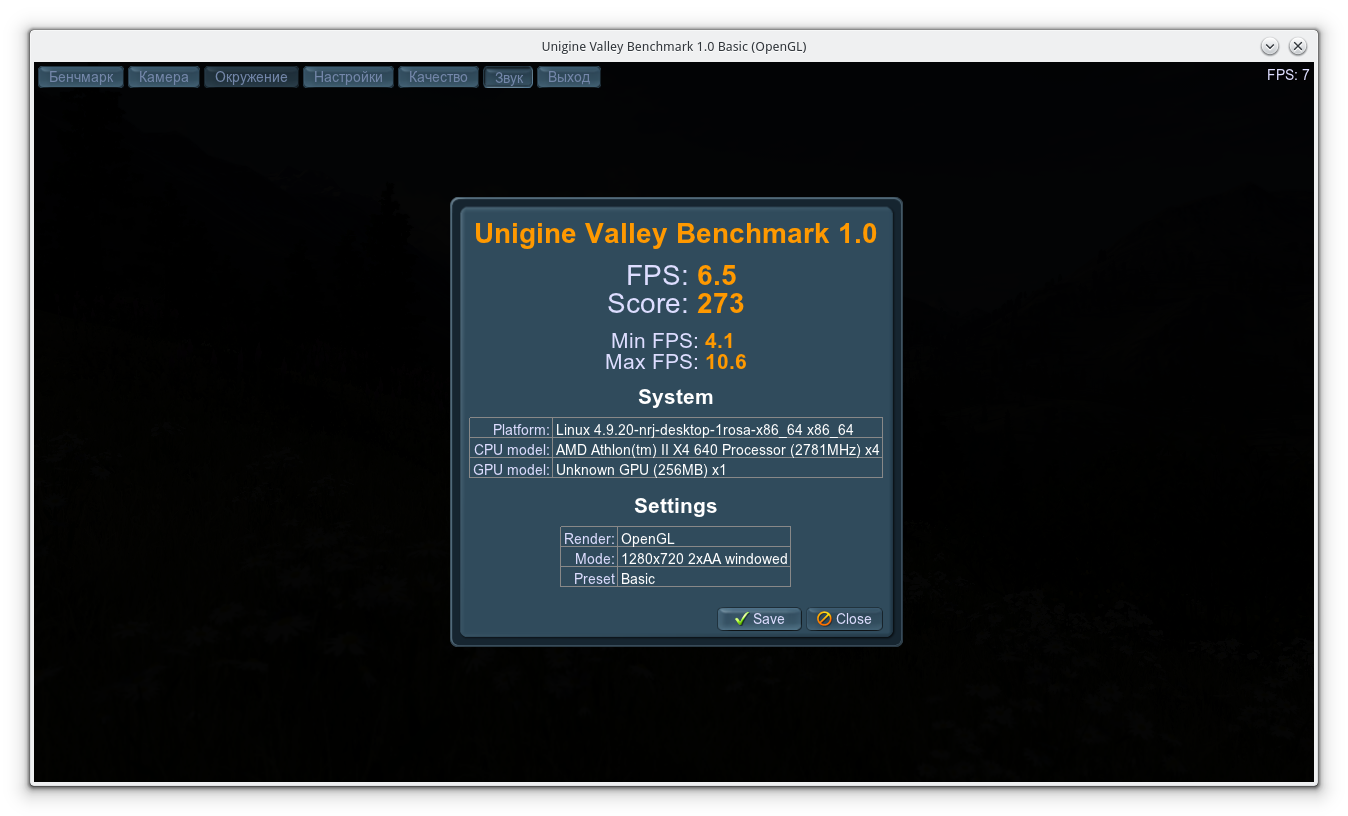Click the Render value OpenGL cell
This screenshot has height=816, width=1348.
click(x=704, y=538)
